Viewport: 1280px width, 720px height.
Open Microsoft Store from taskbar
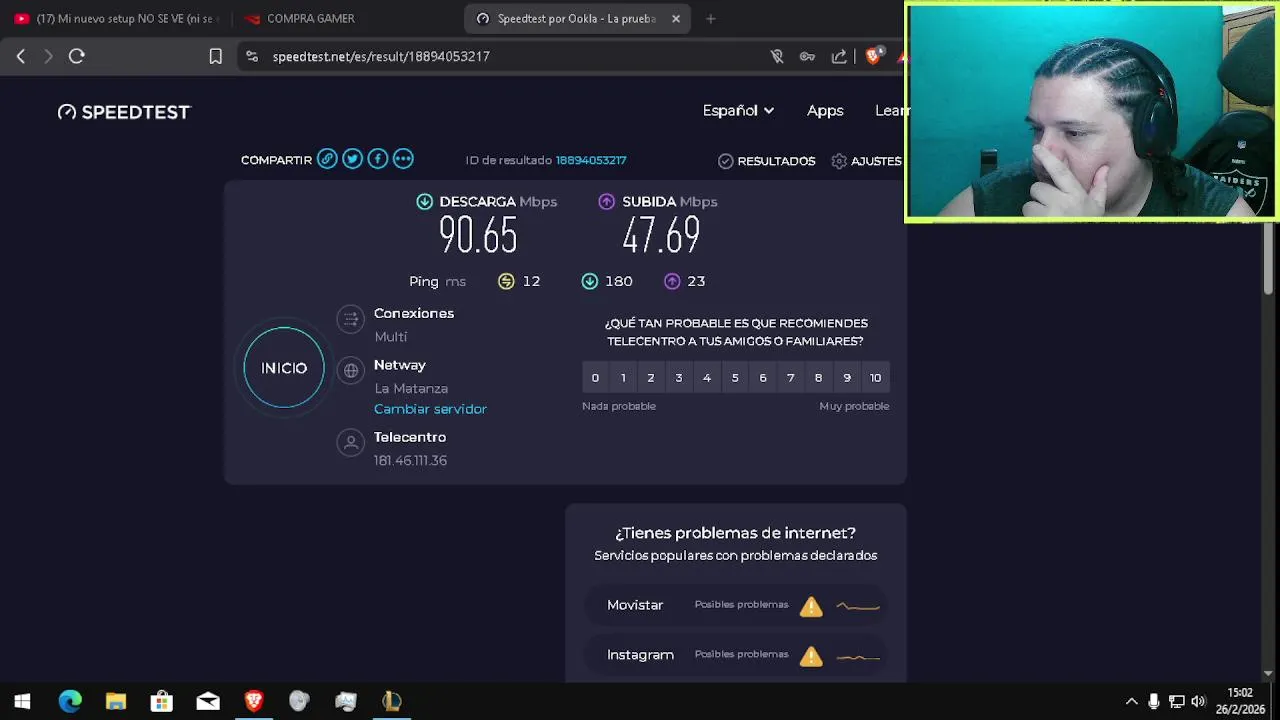tap(162, 701)
